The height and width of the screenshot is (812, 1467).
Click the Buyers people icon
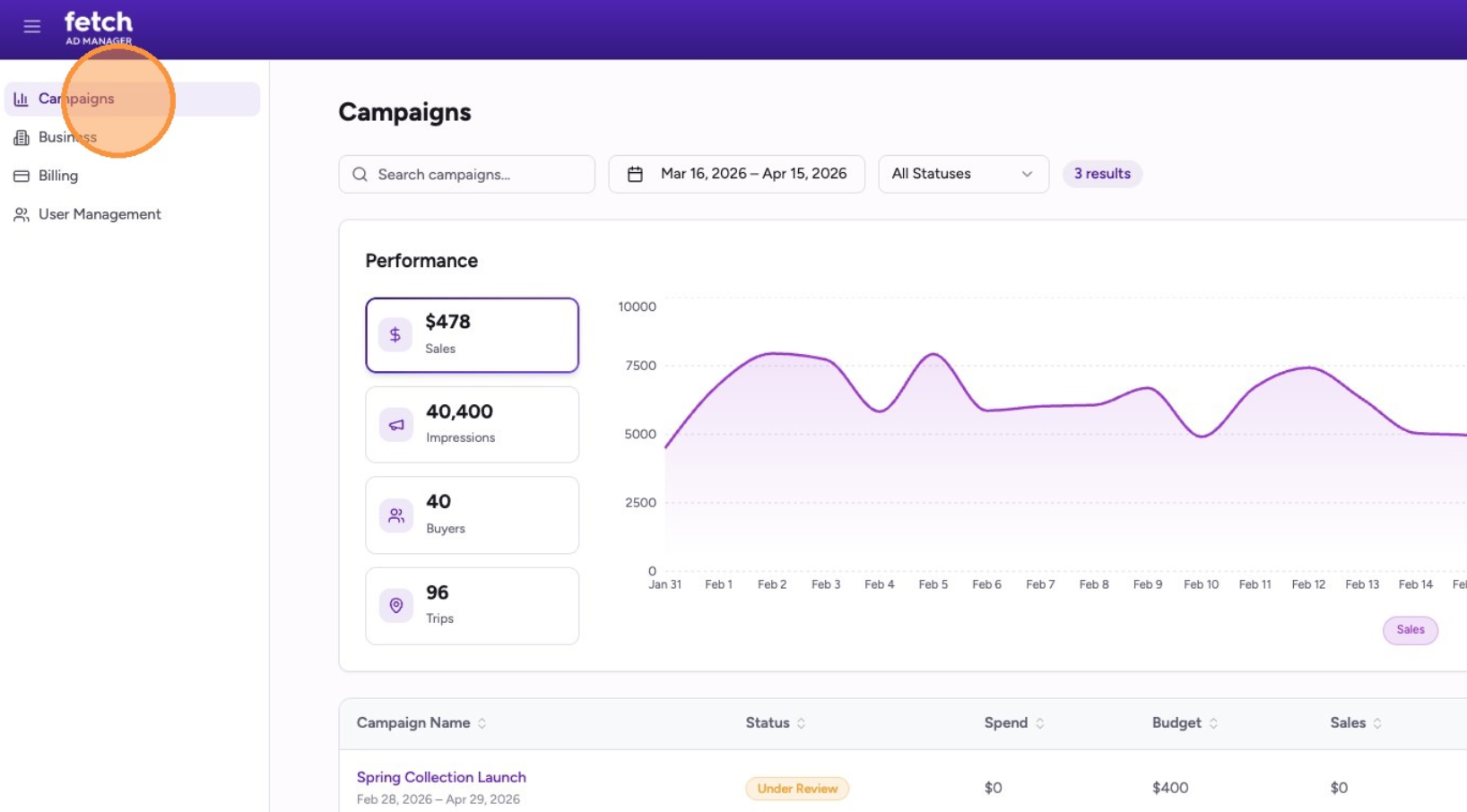click(395, 515)
